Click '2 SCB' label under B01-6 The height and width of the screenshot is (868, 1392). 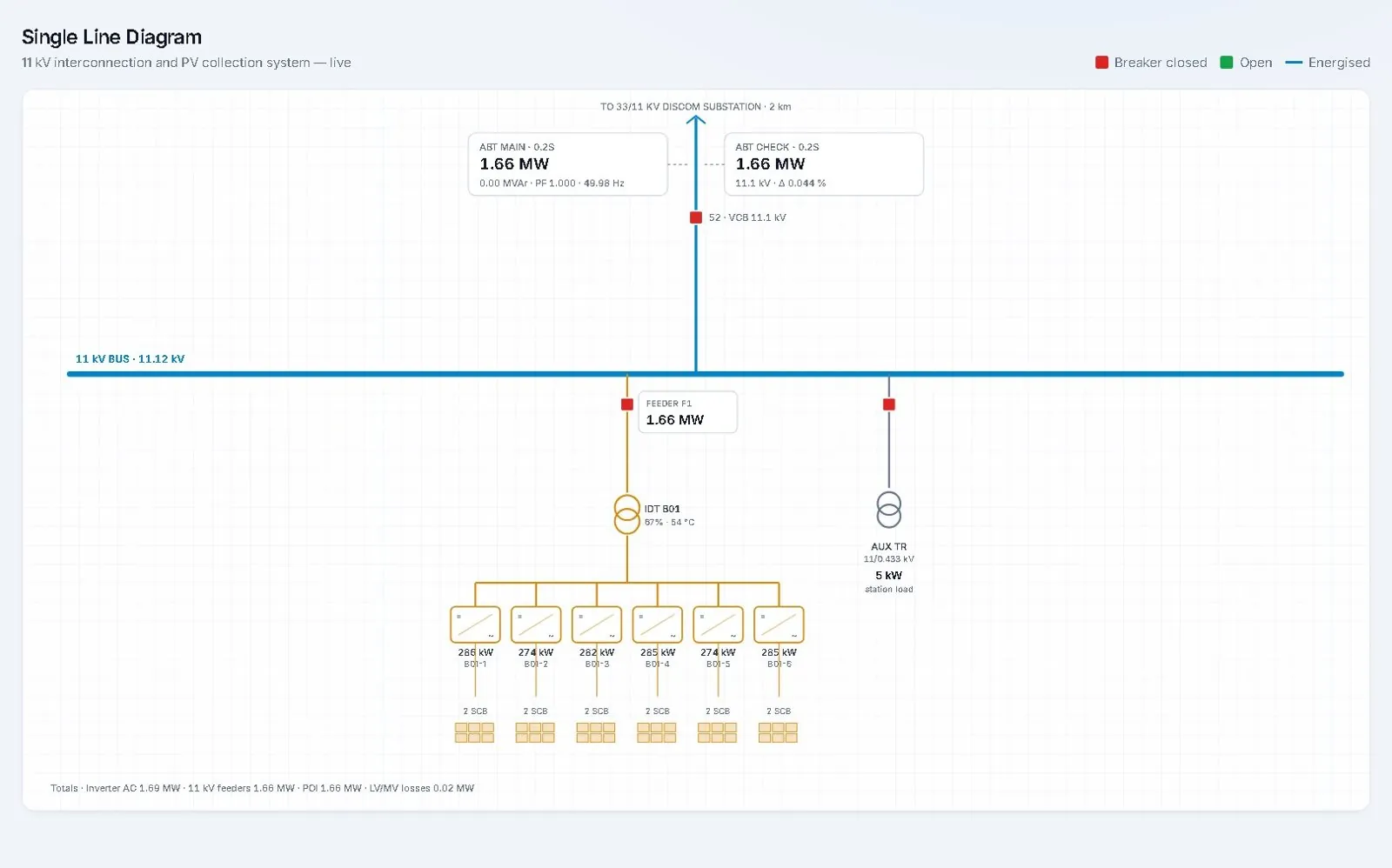[779, 711]
